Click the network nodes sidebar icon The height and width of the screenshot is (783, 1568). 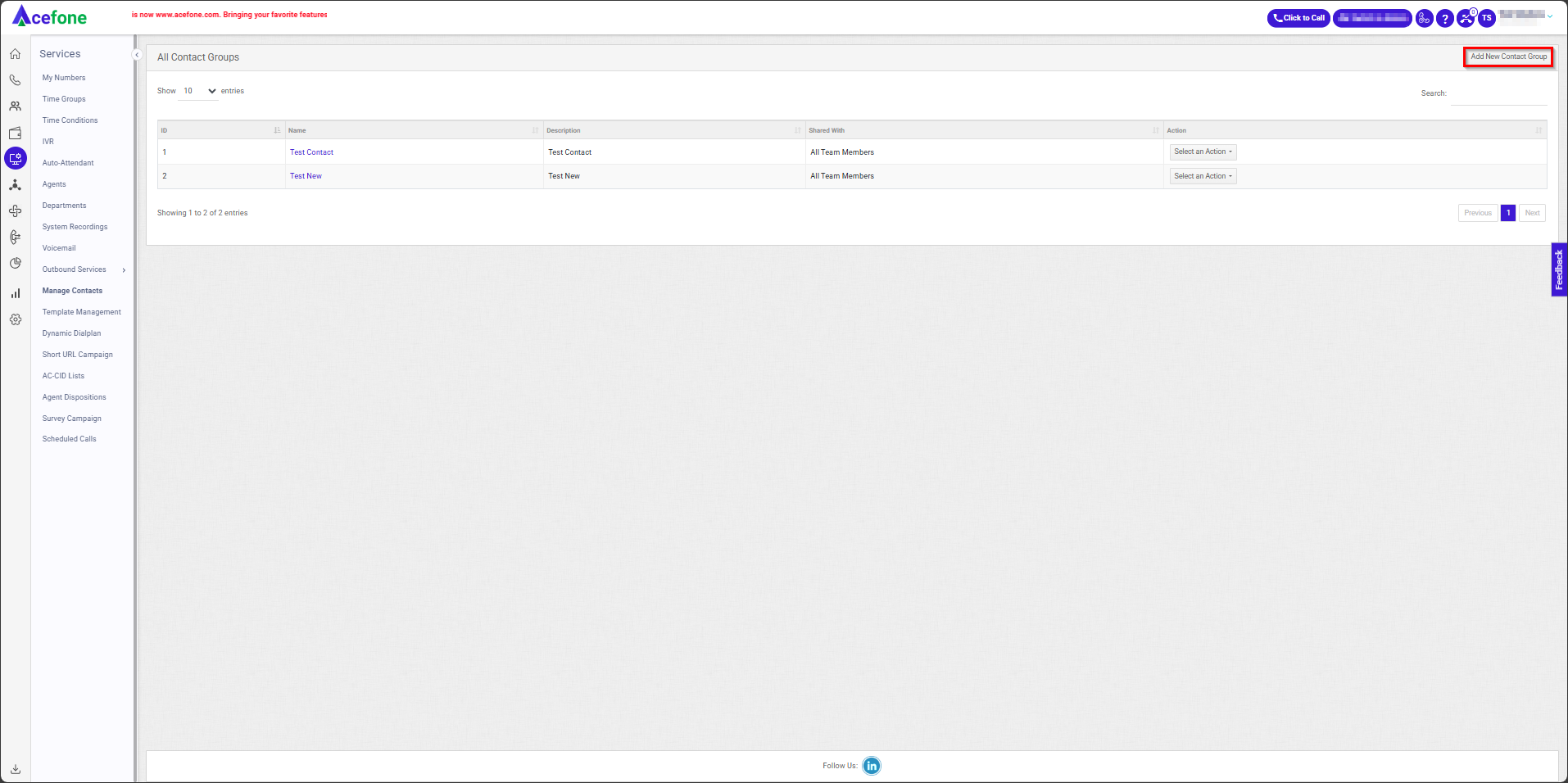point(15,185)
